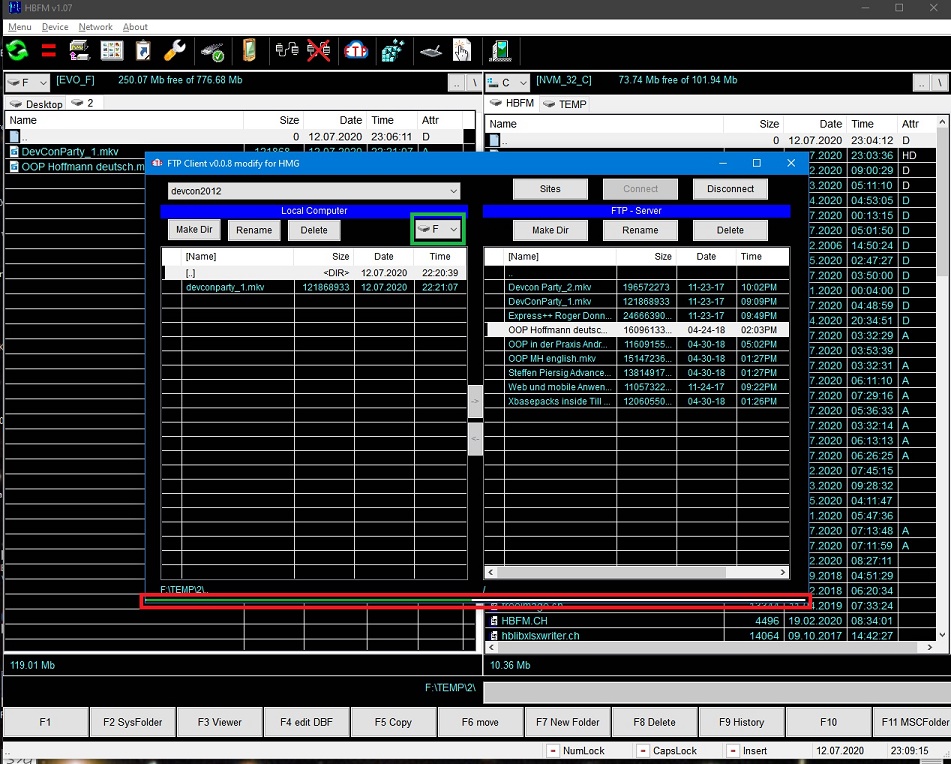Screen dimensions: 951x764
Task: Click the Sites button
Action: 550,189
